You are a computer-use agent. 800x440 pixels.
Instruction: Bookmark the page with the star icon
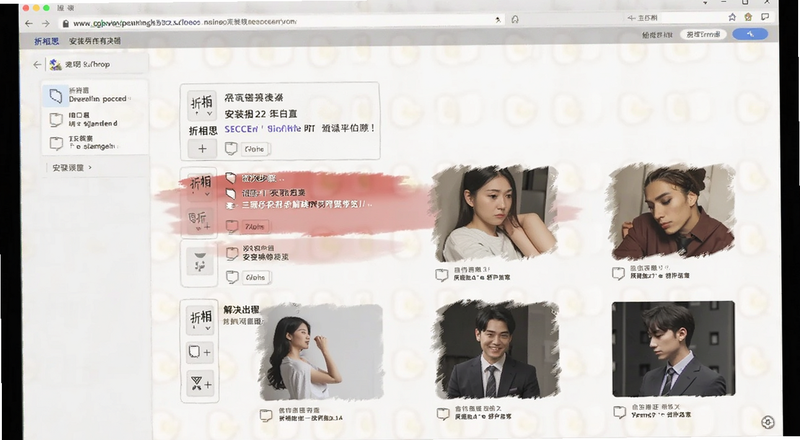pos(732,17)
